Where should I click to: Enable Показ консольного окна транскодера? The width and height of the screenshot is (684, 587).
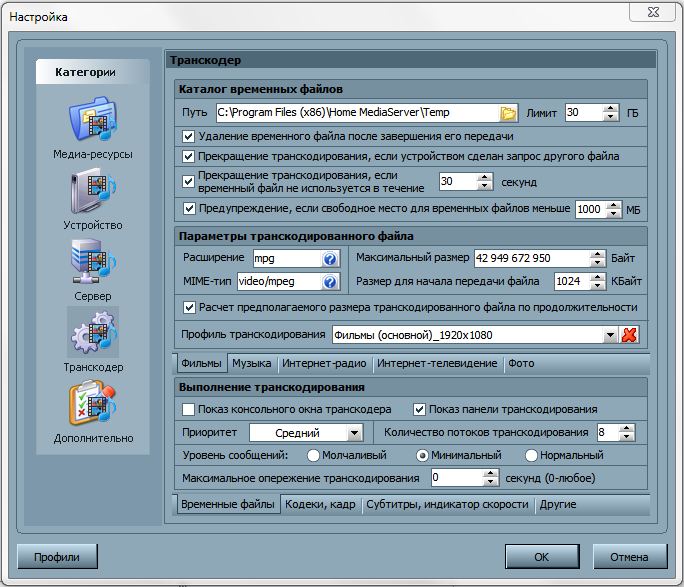[189, 409]
